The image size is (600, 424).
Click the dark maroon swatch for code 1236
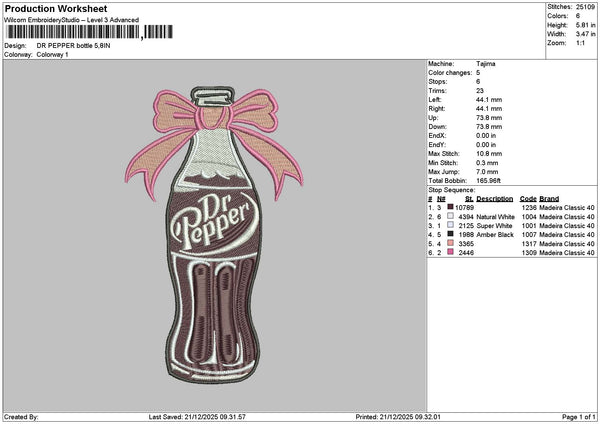click(x=450, y=207)
